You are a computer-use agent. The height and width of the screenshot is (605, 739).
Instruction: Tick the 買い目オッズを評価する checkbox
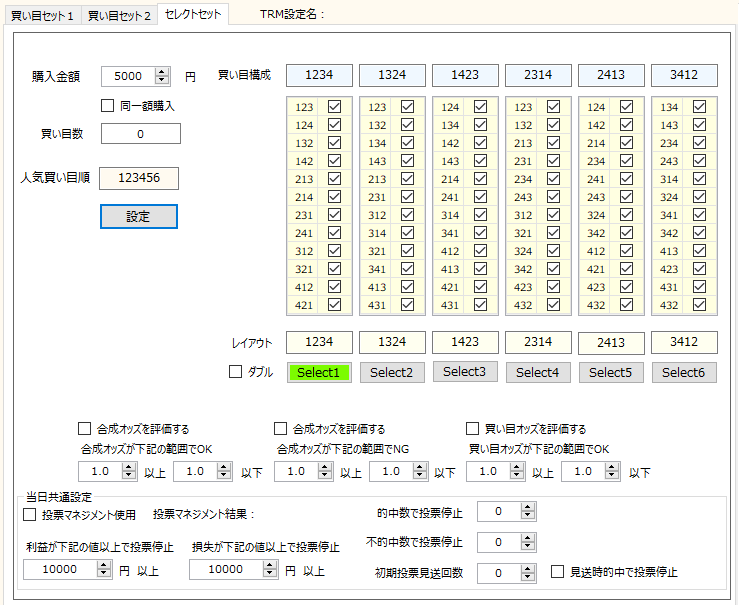tap(473, 428)
